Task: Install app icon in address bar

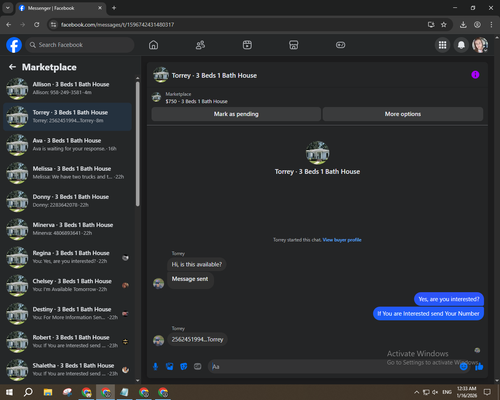Action: [x=431, y=25]
